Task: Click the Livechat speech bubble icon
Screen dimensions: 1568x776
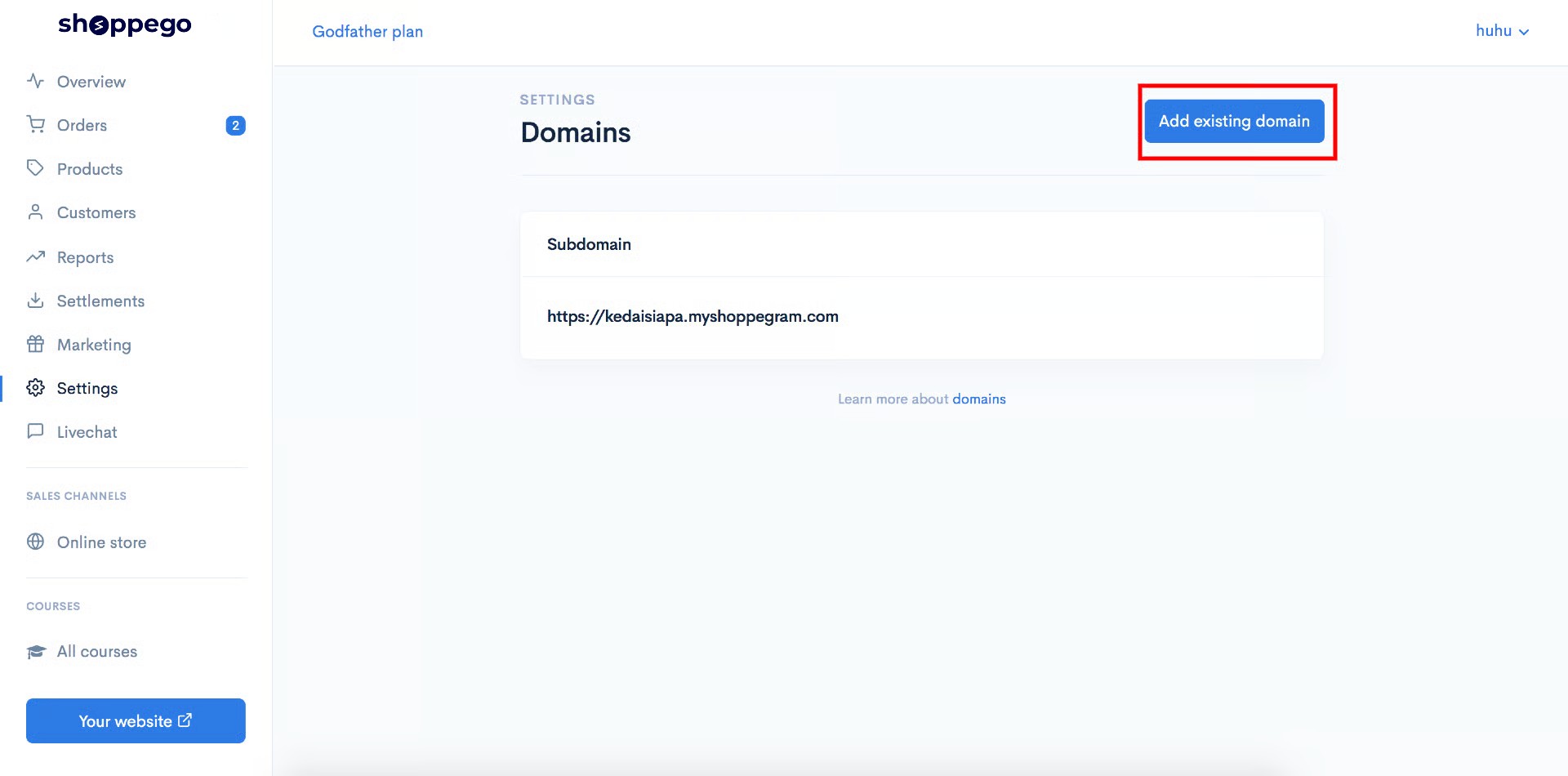Action: click(x=35, y=430)
